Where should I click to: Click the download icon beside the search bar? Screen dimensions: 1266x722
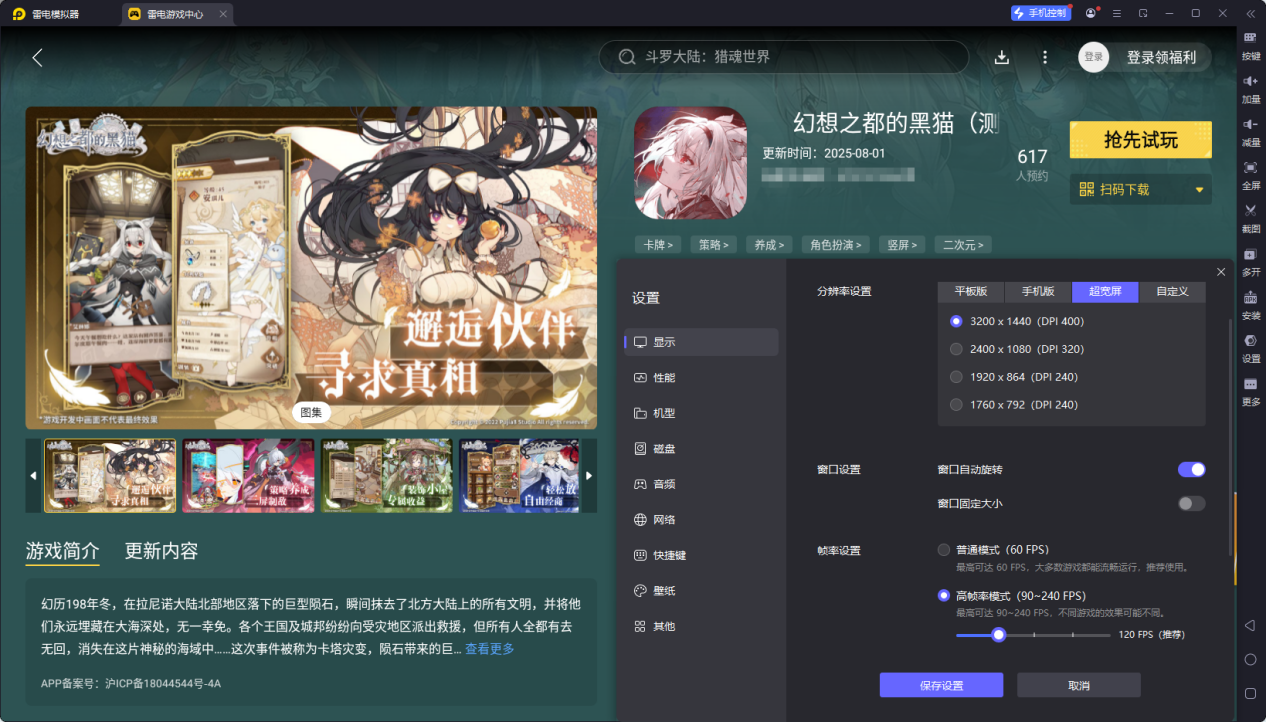point(1002,58)
